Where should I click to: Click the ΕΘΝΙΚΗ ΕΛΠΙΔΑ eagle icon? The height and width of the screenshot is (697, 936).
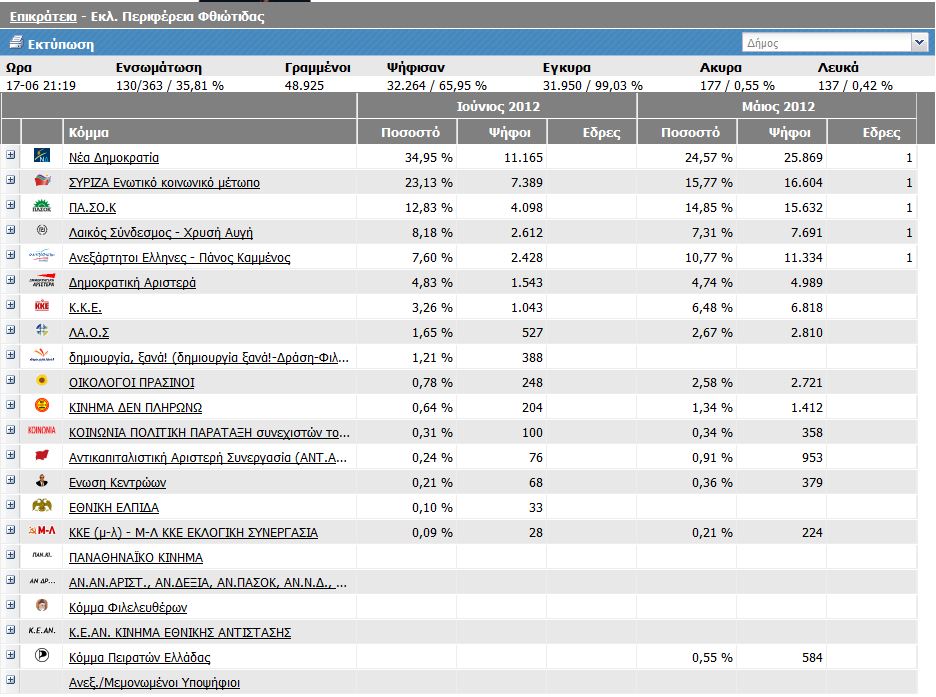[42, 507]
